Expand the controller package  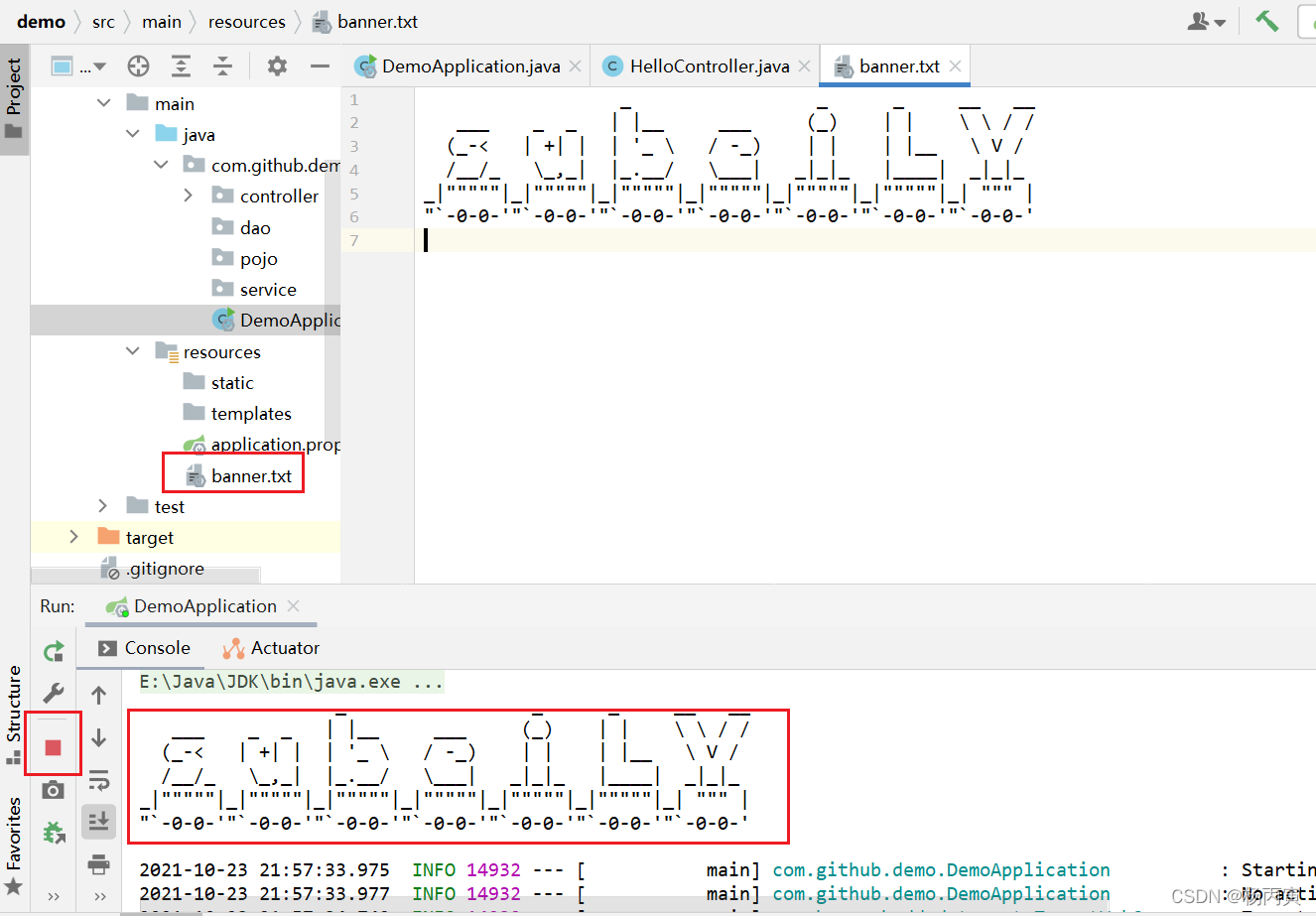[189, 196]
